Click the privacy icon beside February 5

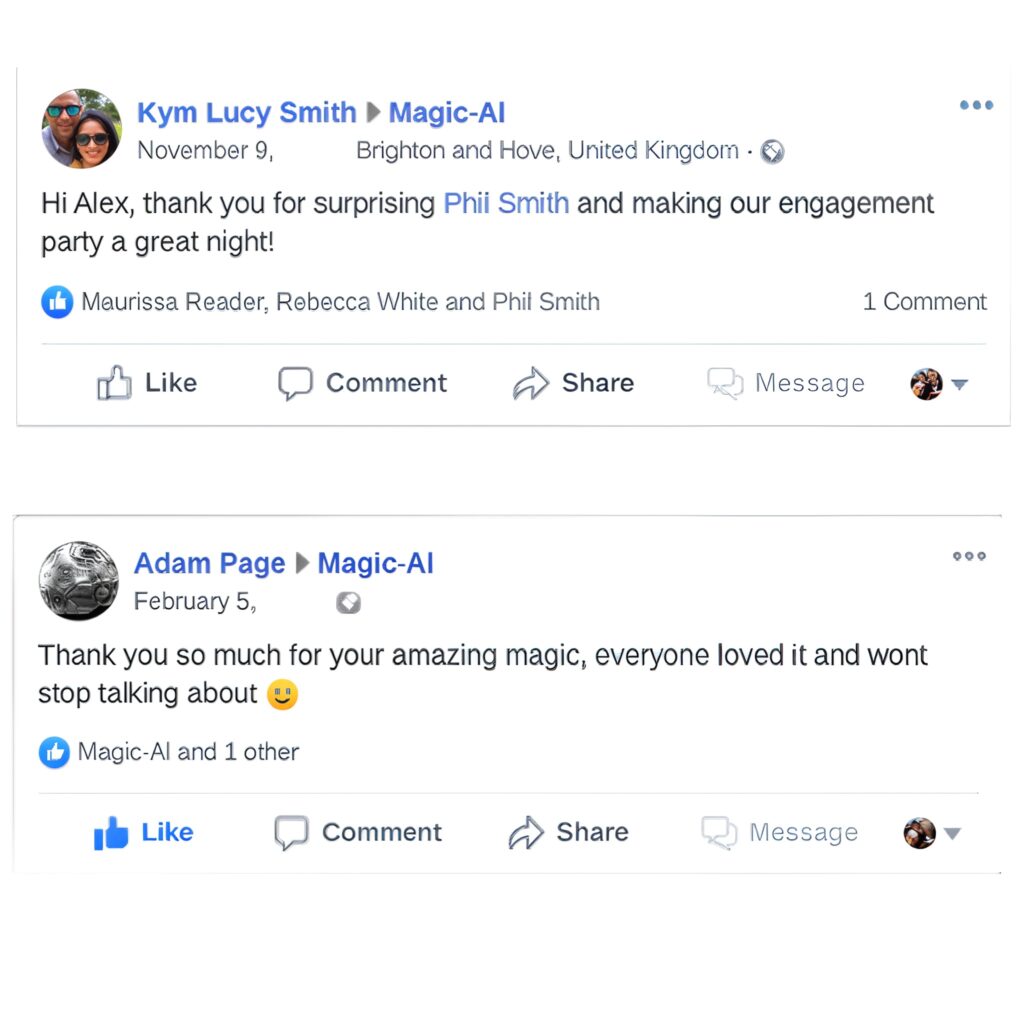coord(348,603)
